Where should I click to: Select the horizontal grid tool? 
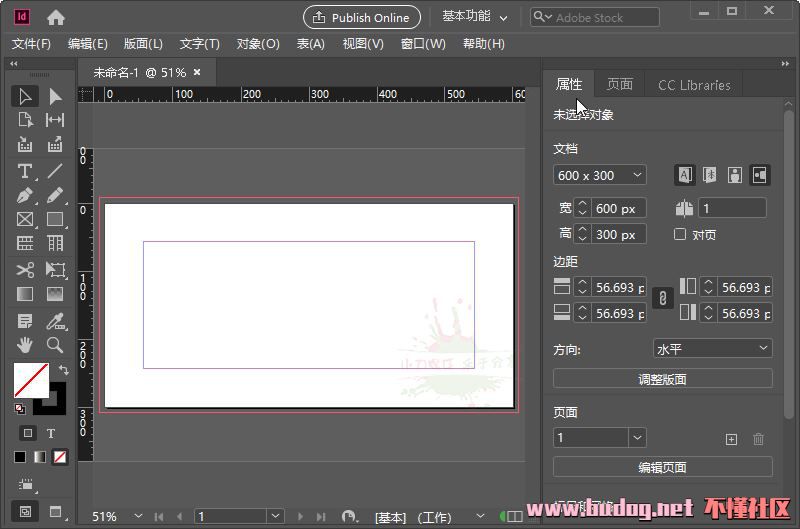coord(24,243)
